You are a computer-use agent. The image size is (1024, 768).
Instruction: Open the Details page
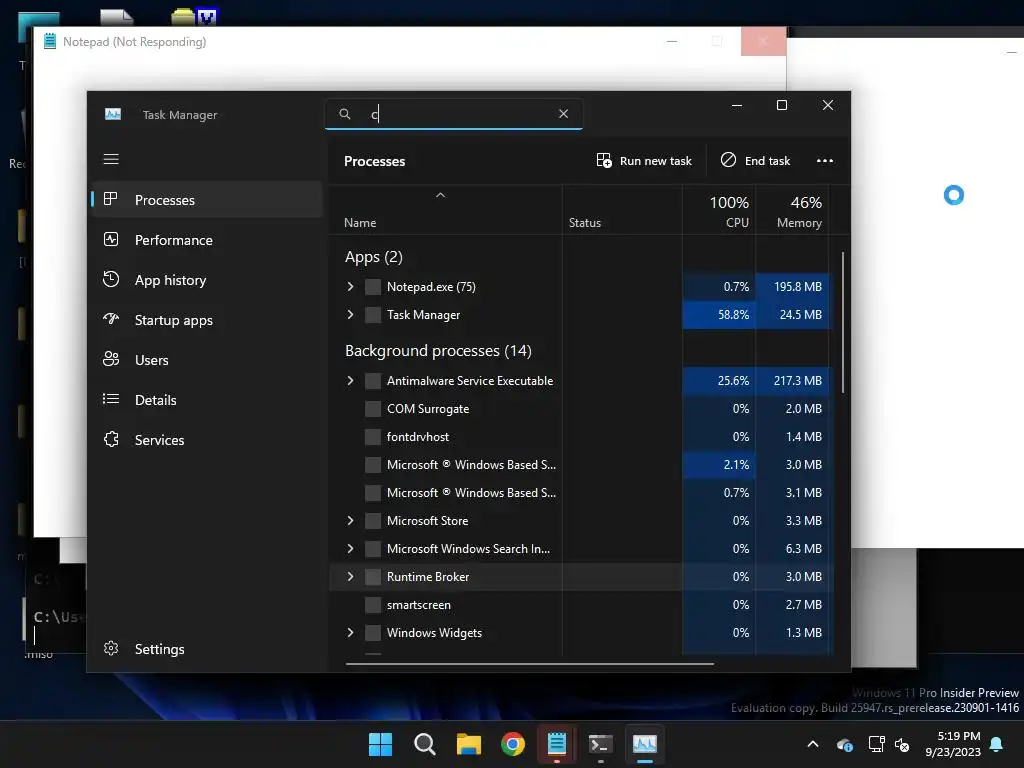click(208, 400)
